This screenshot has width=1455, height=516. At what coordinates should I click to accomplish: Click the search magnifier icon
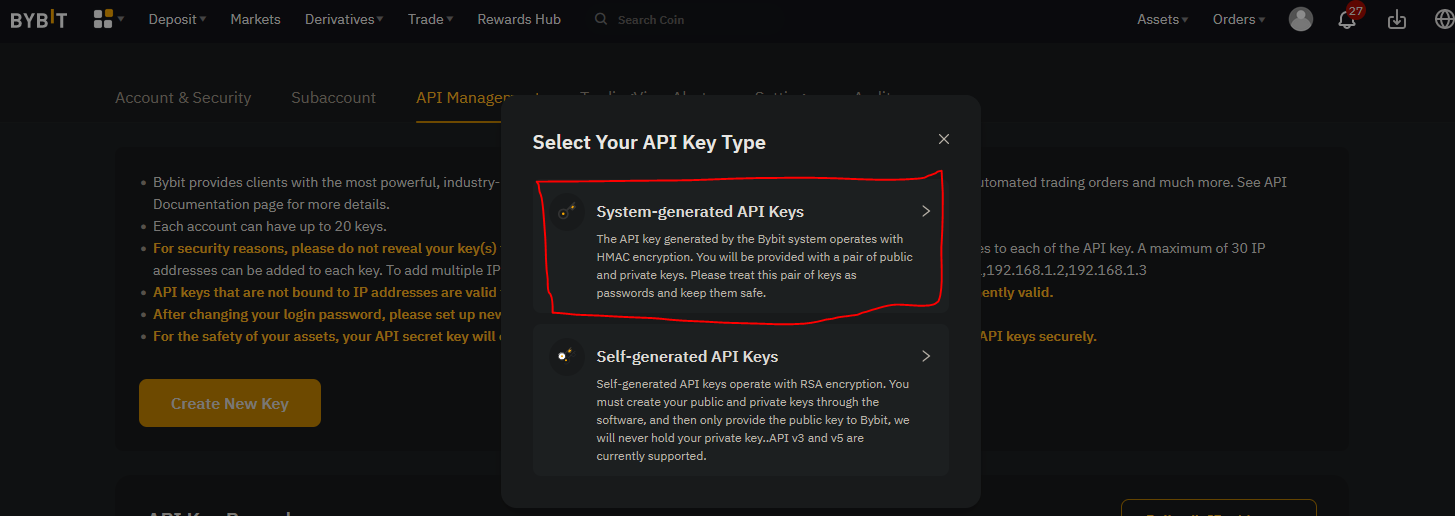coord(601,19)
